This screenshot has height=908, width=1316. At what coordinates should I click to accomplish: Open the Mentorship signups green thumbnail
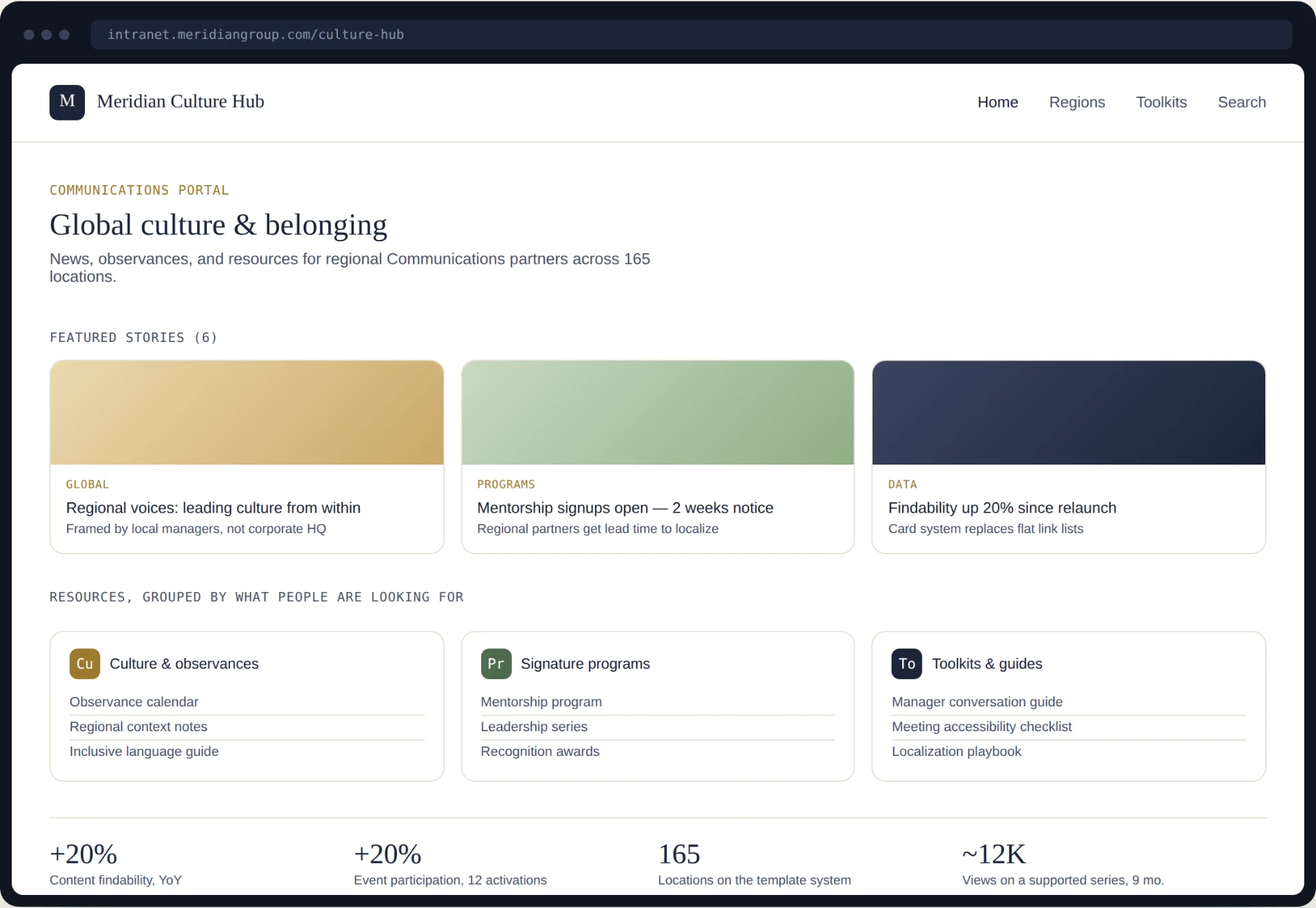657,413
